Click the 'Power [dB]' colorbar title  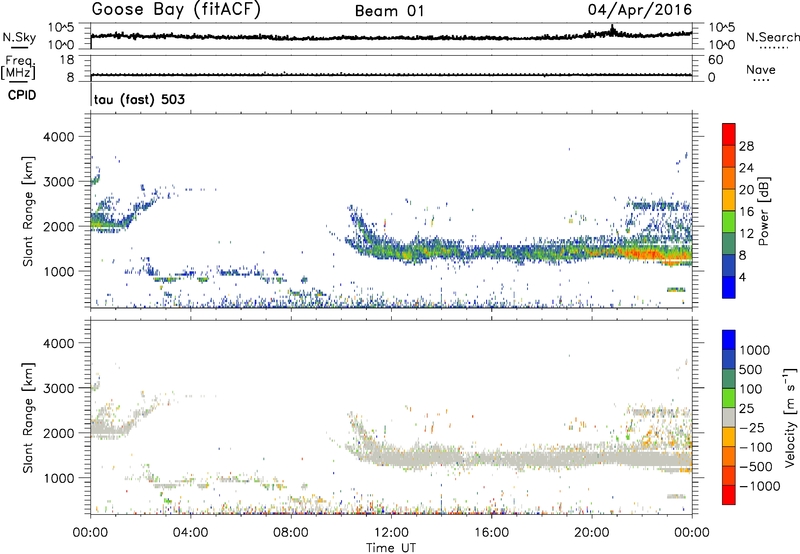[763, 211]
